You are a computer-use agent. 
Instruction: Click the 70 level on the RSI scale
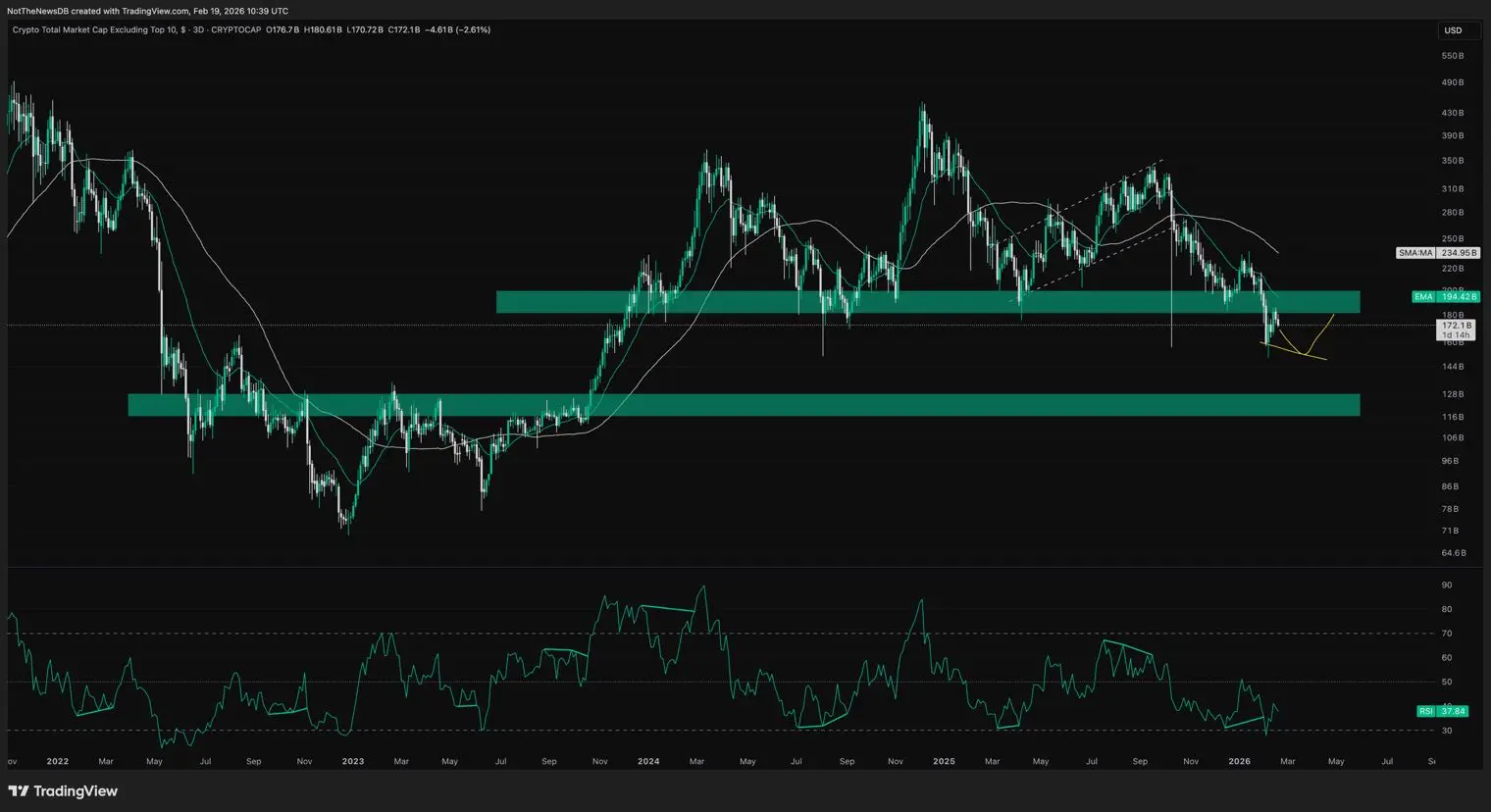click(x=1447, y=634)
